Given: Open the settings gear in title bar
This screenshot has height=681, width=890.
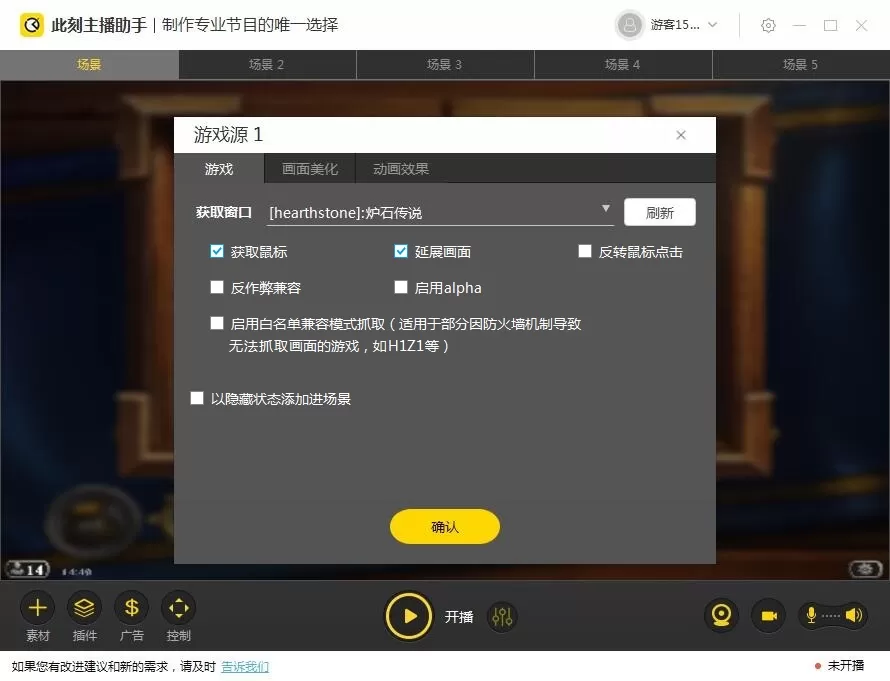Looking at the screenshot, I should [768, 26].
